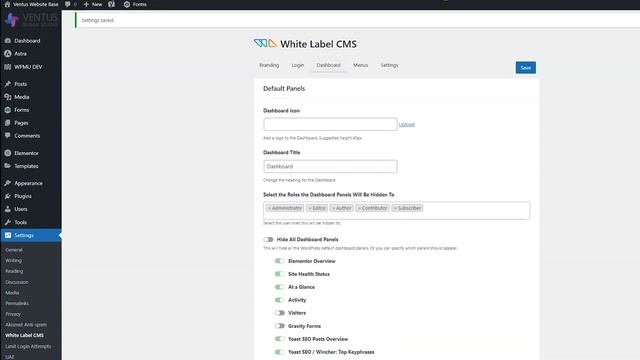Image resolution: width=640 pixels, height=360 pixels.
Task: Open Limit Login Attempts submenu link
Action: (28, 346)
